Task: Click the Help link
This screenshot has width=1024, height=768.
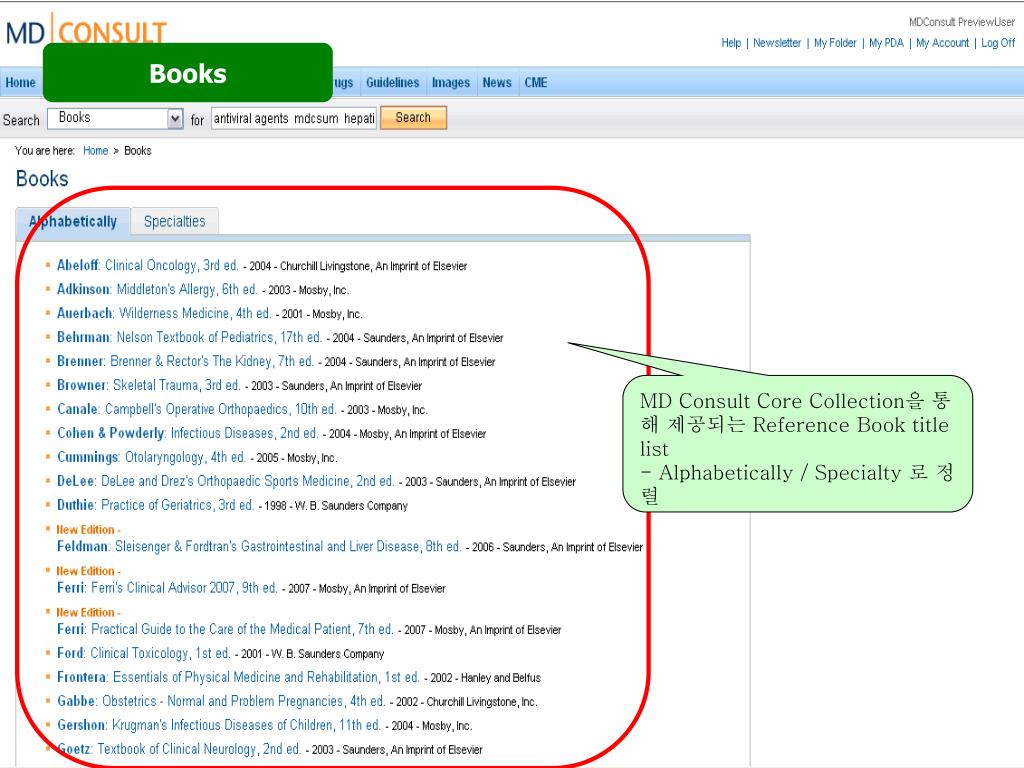Action: pos(731,43)
